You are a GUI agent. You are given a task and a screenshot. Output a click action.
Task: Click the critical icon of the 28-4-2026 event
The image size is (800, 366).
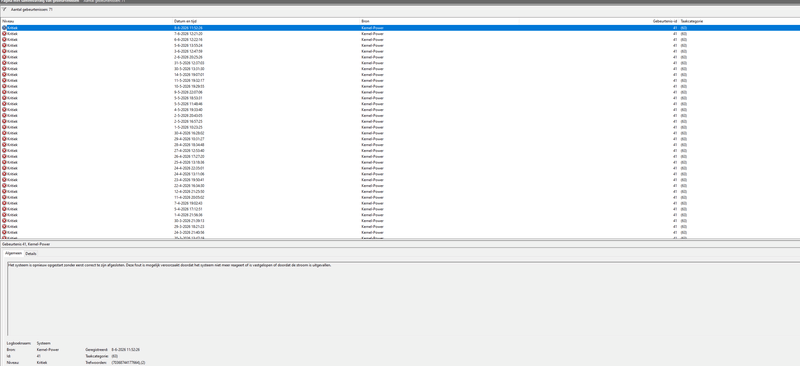5,145
